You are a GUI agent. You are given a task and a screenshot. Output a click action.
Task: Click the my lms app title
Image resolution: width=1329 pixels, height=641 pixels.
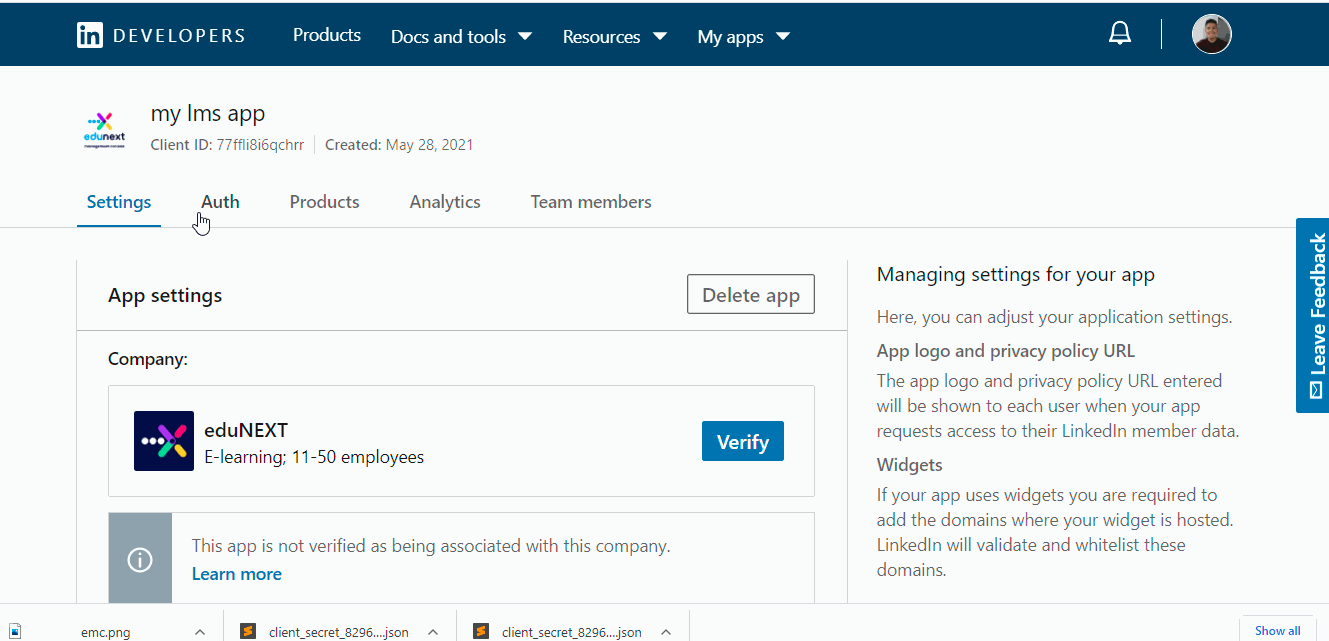(x=208, y=114)
